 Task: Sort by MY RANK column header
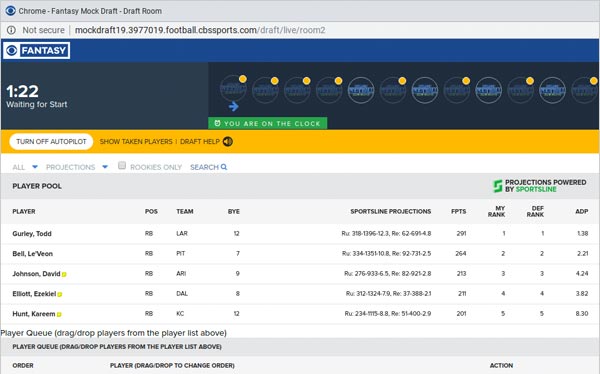coord(496,211)
